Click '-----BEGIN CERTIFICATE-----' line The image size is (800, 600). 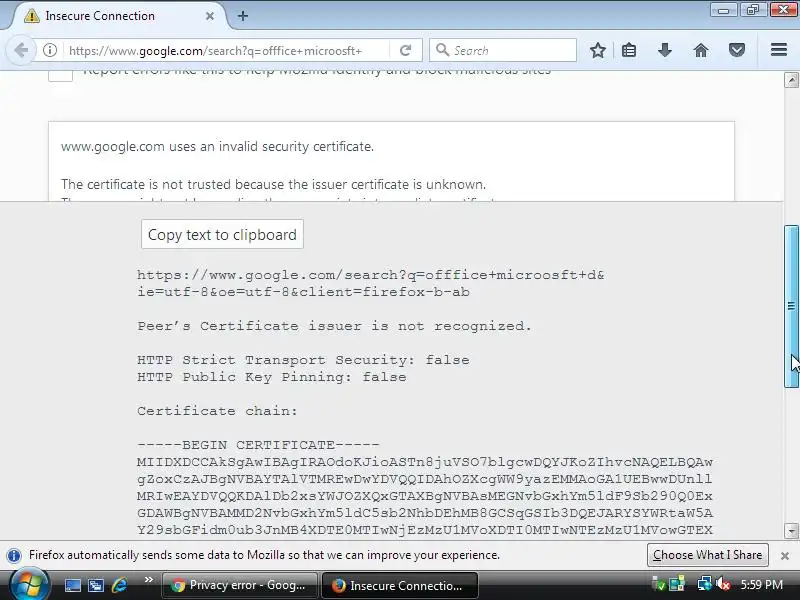[x=258, y=444]
